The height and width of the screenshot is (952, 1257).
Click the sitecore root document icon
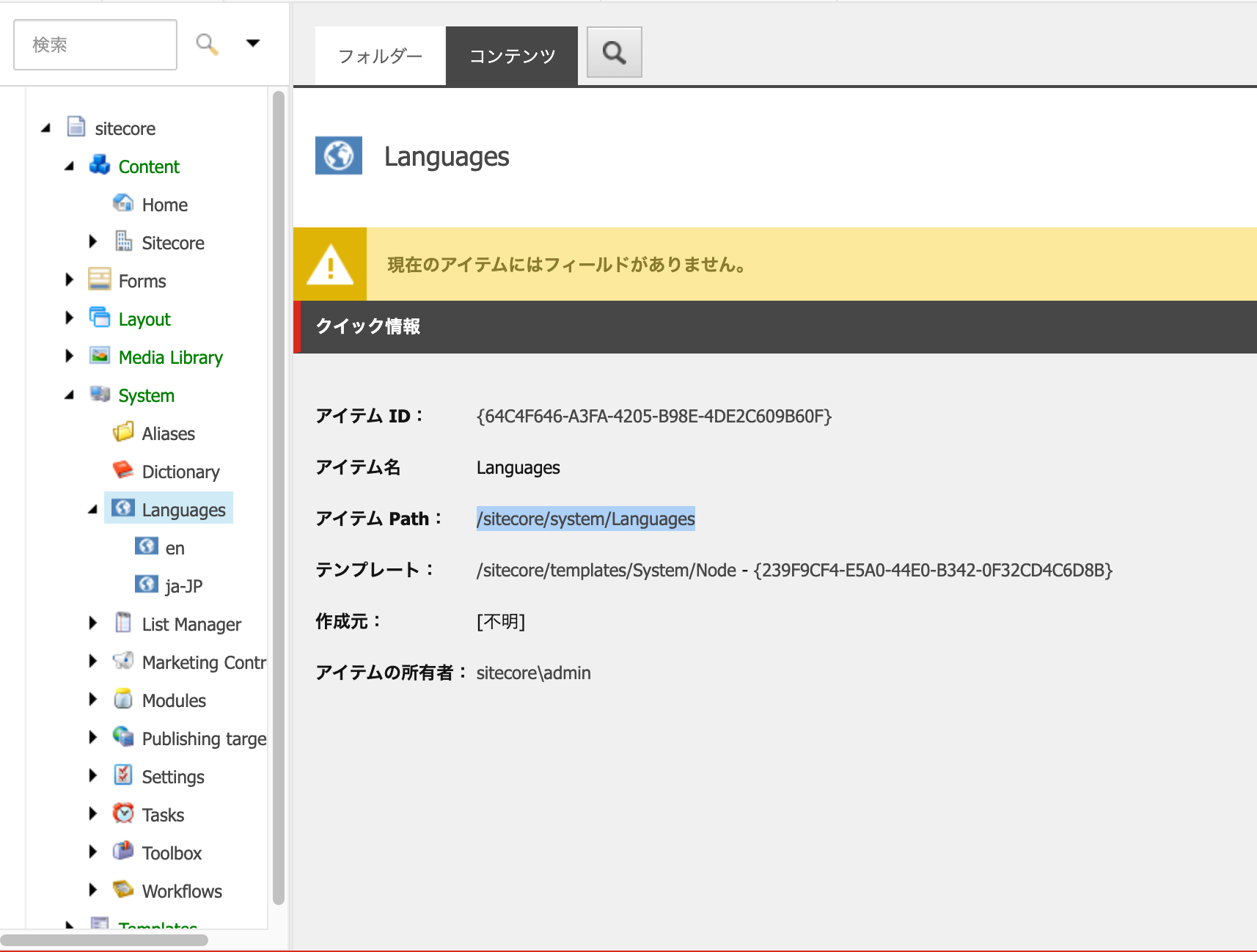click(x=76, y=127)
